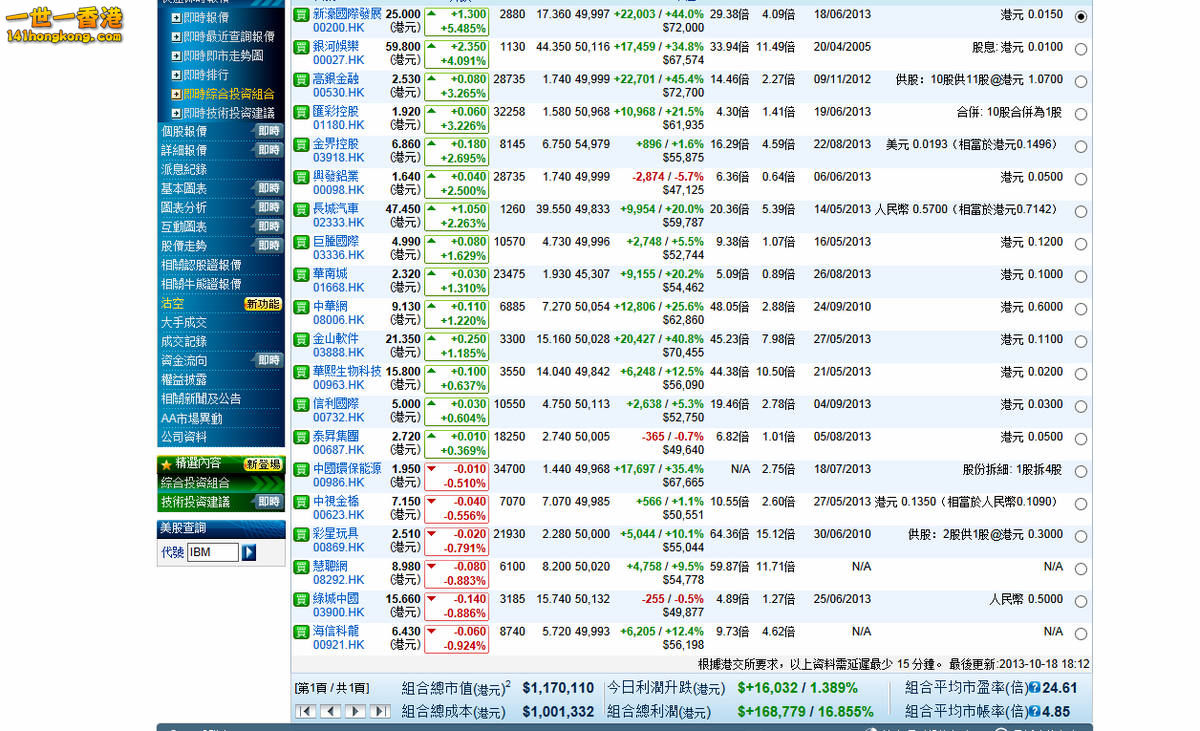This screenshot has width=1200, height=731.
Task: Click the buy icon beside 興發鋁業
Action: (x=301, y=177)
